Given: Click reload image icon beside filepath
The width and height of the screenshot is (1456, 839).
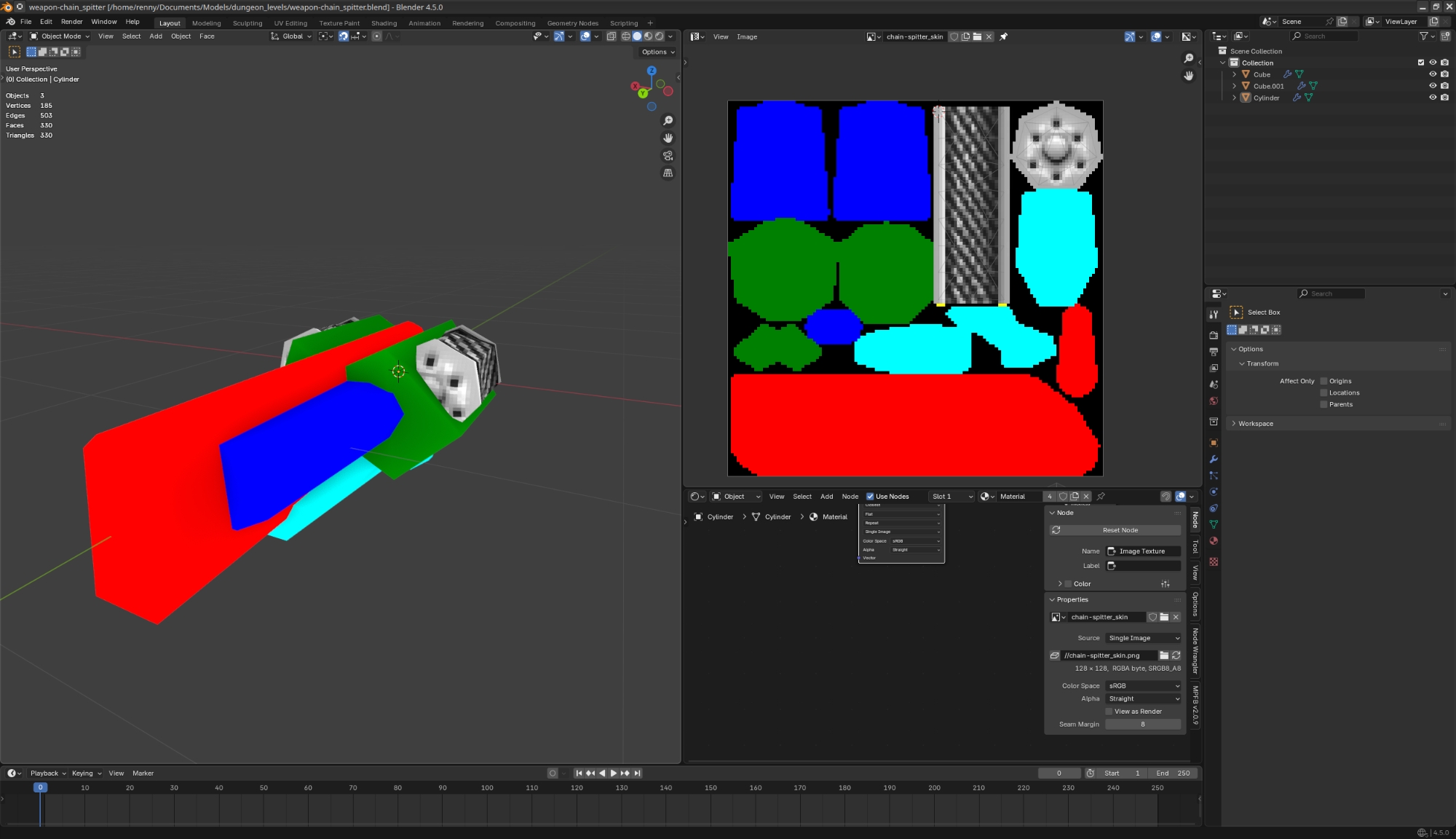Looking at the screenshot, I should pos(1176,655).
